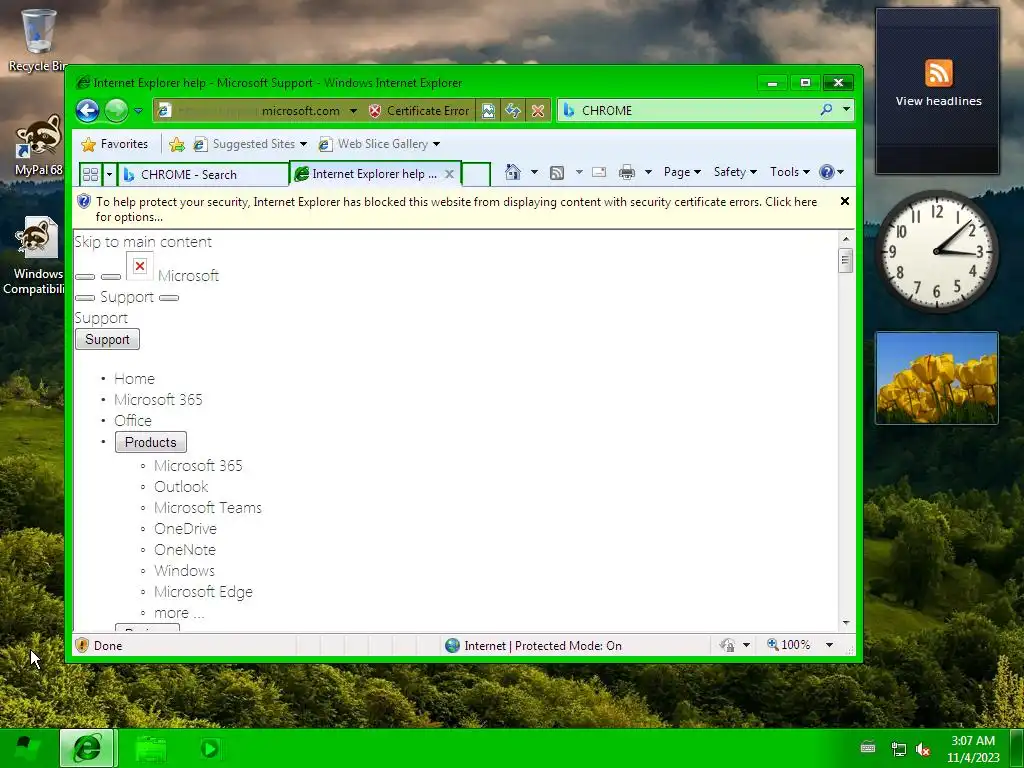The height and width of the screenshot is (768, 1024).
Task: Click the tulips slideshow gadget picture
Action: (x=936, y=378)
